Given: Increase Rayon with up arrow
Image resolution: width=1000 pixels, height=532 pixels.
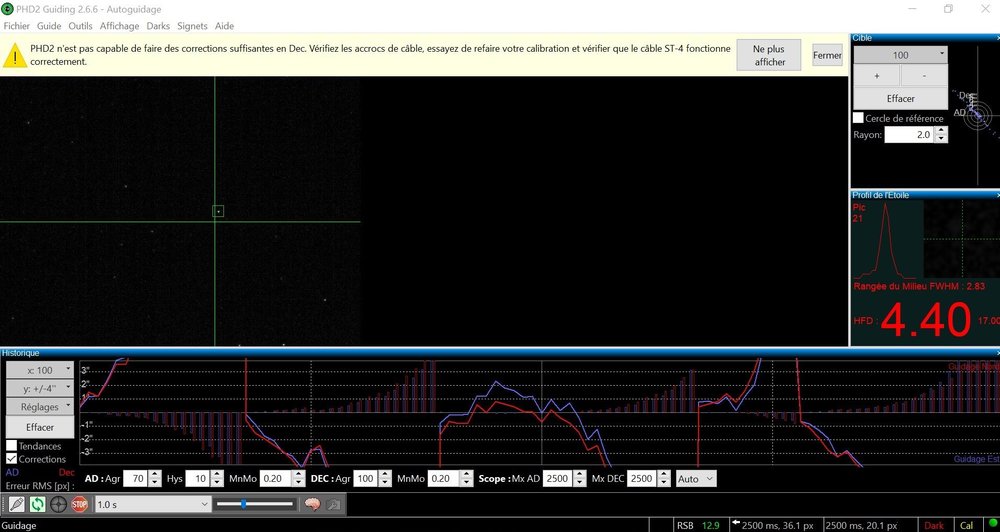Looking at the screenshot, I should [941, 131].
